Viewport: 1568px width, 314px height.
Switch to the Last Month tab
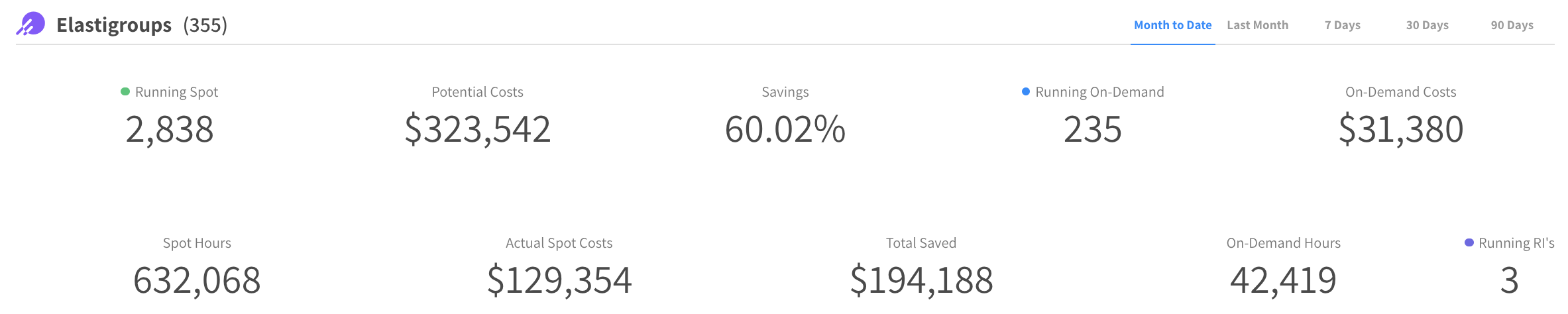click(x=1257, y=25)
